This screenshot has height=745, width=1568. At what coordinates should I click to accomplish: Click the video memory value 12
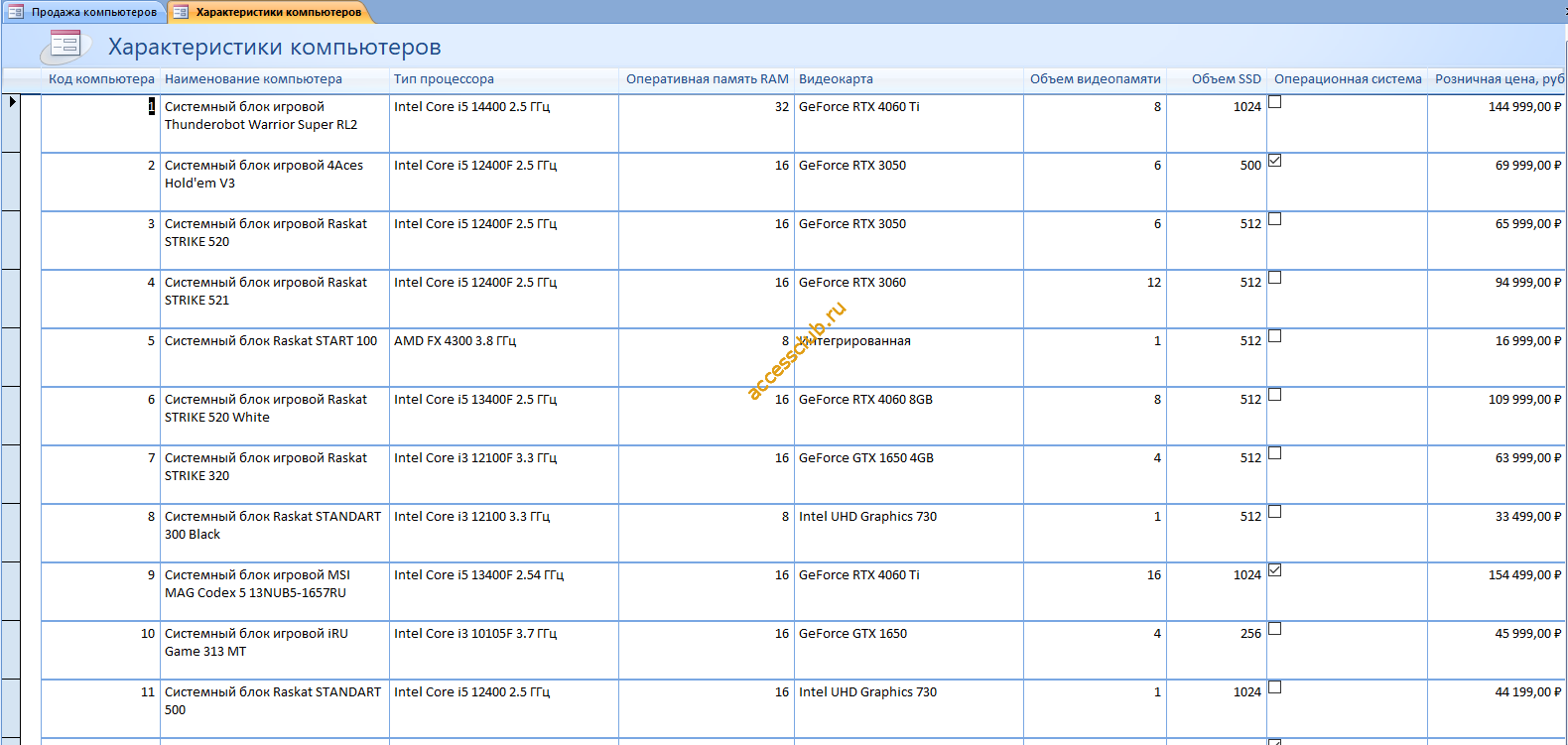click(1095, 299)
